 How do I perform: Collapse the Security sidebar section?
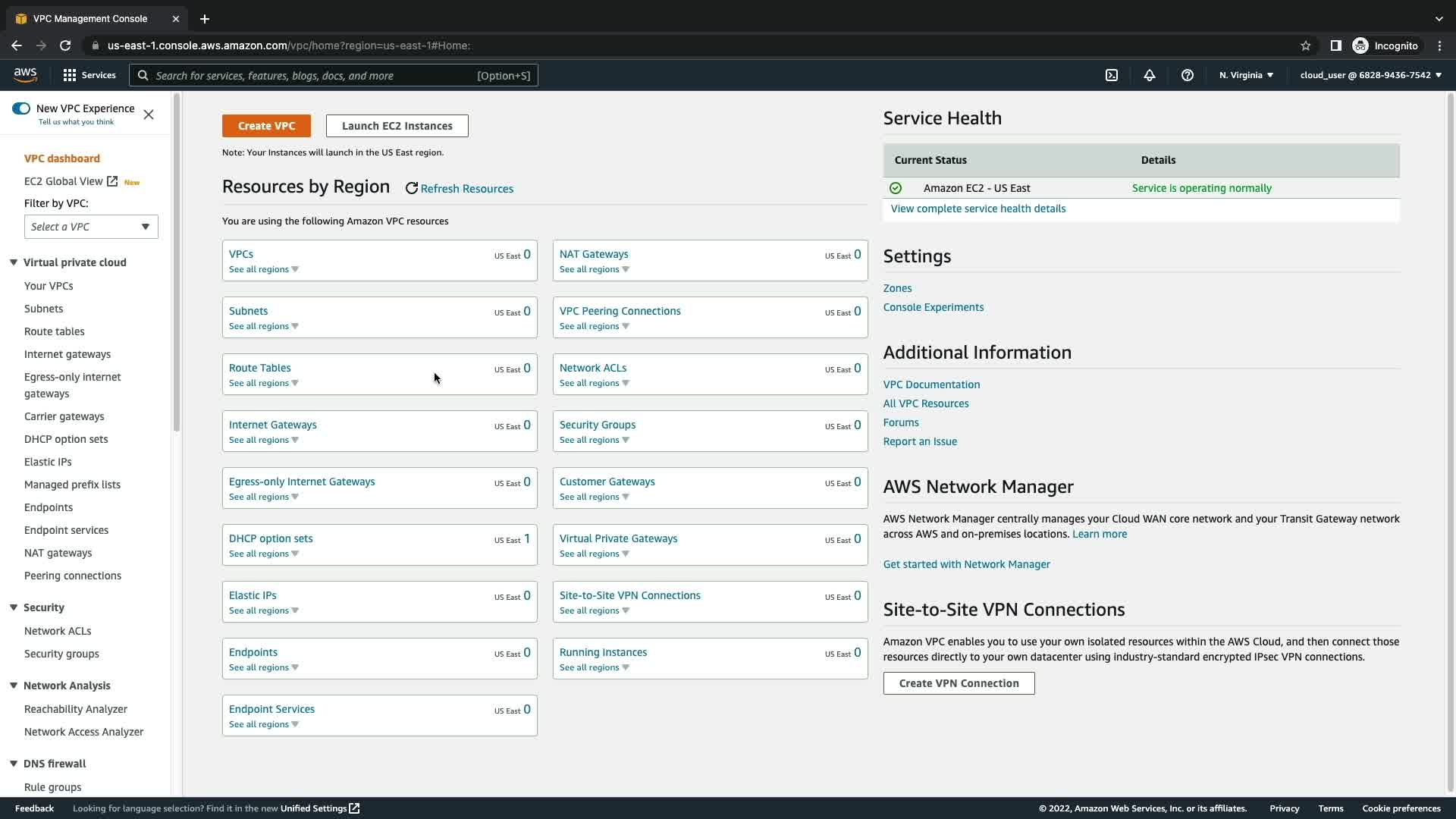(14, 607)
